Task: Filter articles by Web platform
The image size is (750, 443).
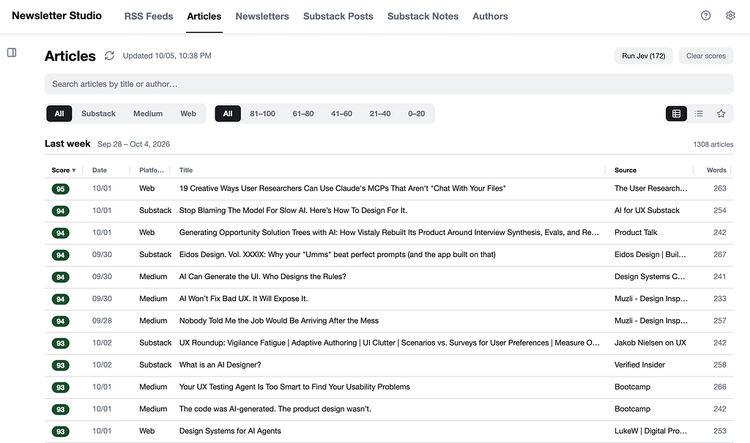Action: tap(188, 113)
